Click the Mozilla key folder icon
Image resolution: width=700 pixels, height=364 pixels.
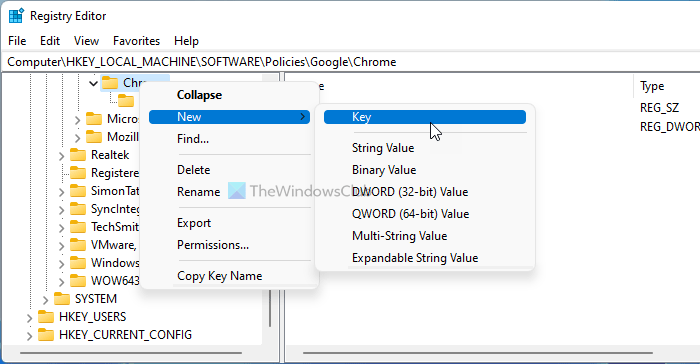[x=94, y=137]
